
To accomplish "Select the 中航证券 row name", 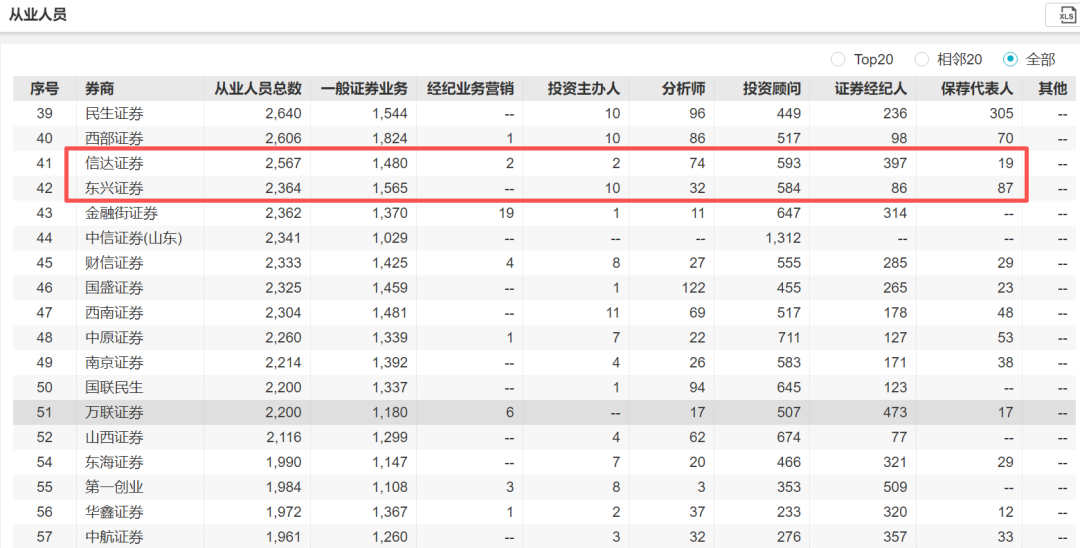I will click(x=114, y=537).
